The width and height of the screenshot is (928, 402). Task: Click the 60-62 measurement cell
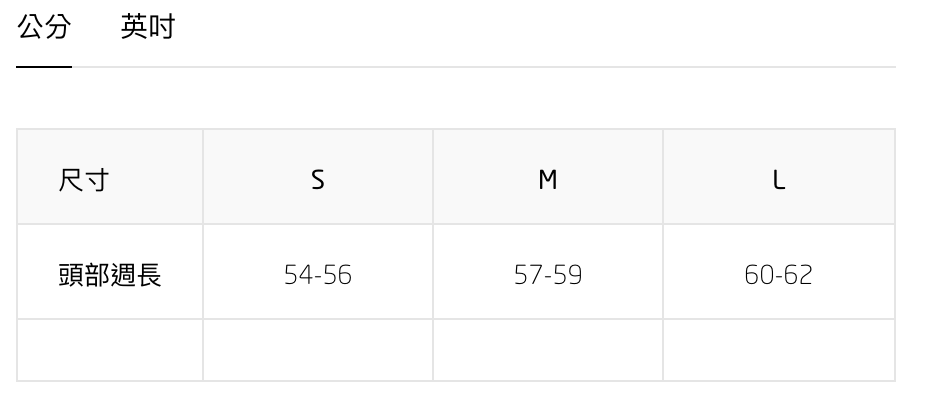[x=779, y=275]
